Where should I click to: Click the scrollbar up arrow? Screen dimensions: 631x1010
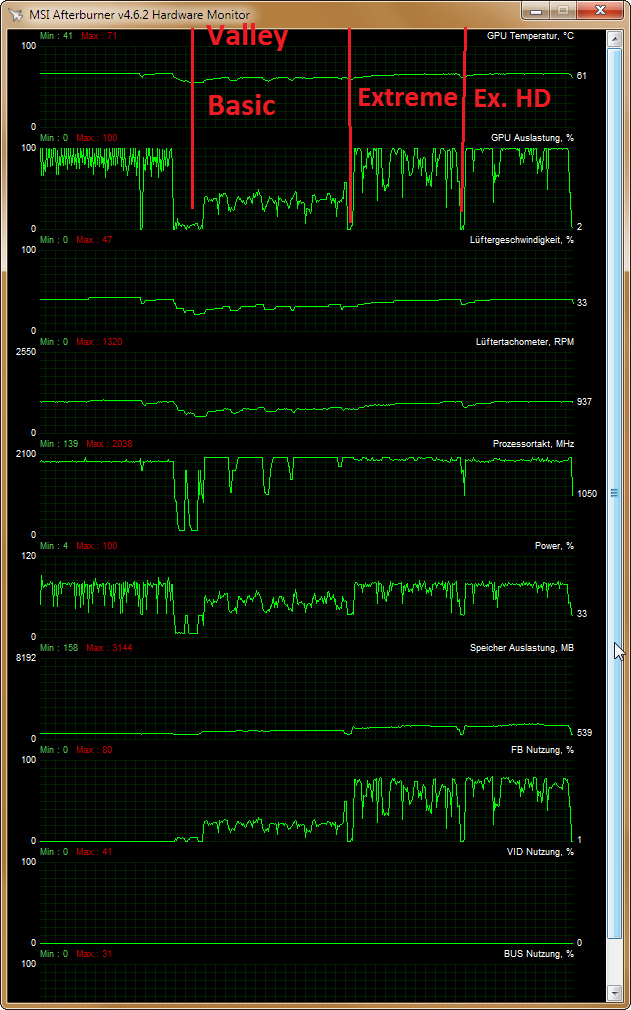(613, 39)
